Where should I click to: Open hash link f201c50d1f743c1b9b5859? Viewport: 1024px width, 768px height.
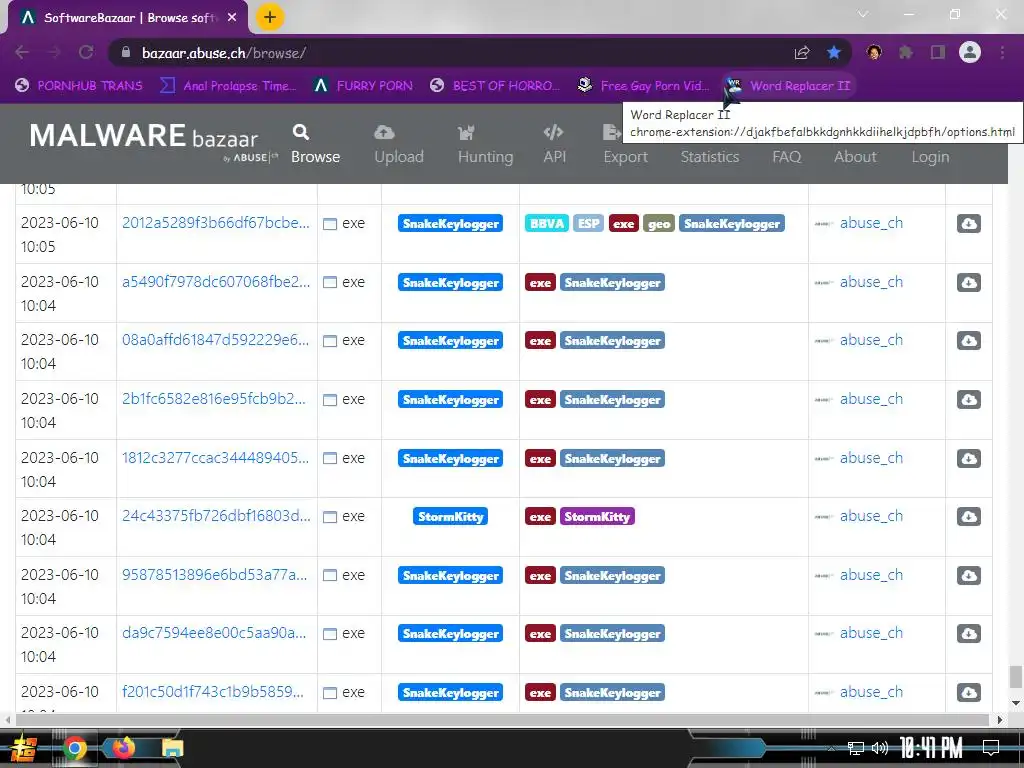[212, 691]
